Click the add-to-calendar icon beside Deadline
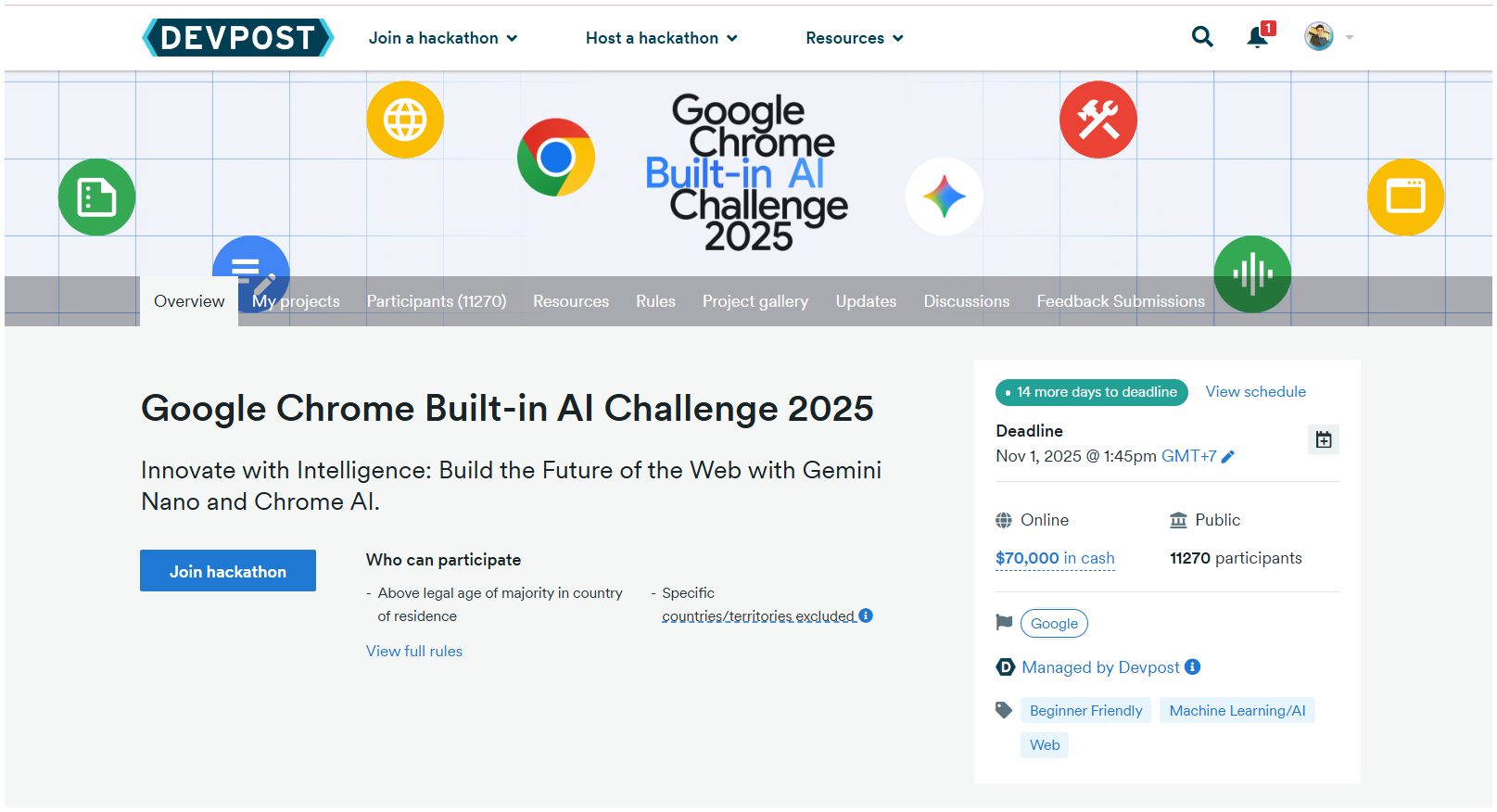Viewport: 1497px width, 812px height. 1324,439
